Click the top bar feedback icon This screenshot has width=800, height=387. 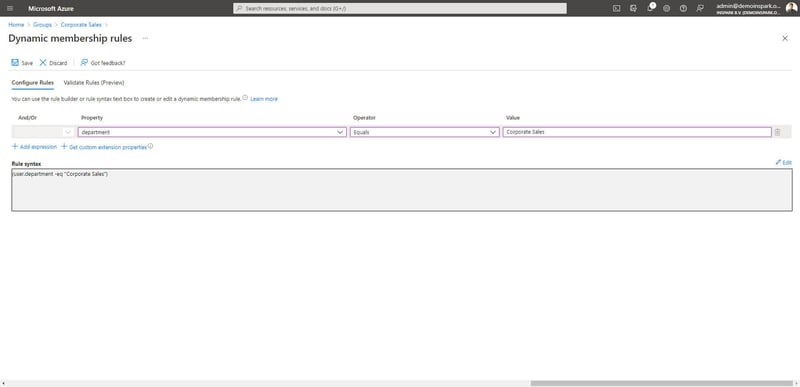(x=700, y=8)
